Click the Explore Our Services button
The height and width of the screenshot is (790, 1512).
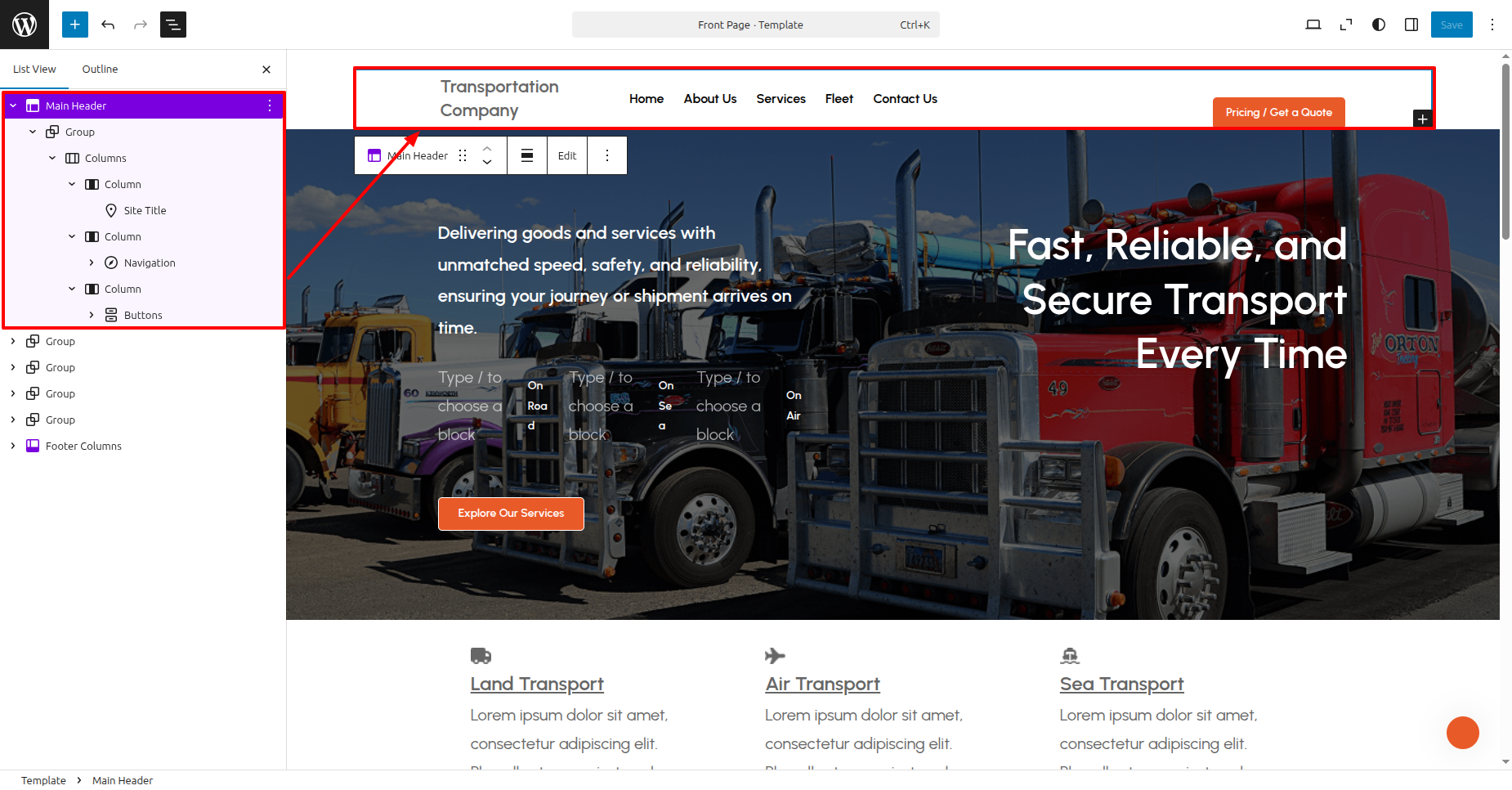pos(511,514)
